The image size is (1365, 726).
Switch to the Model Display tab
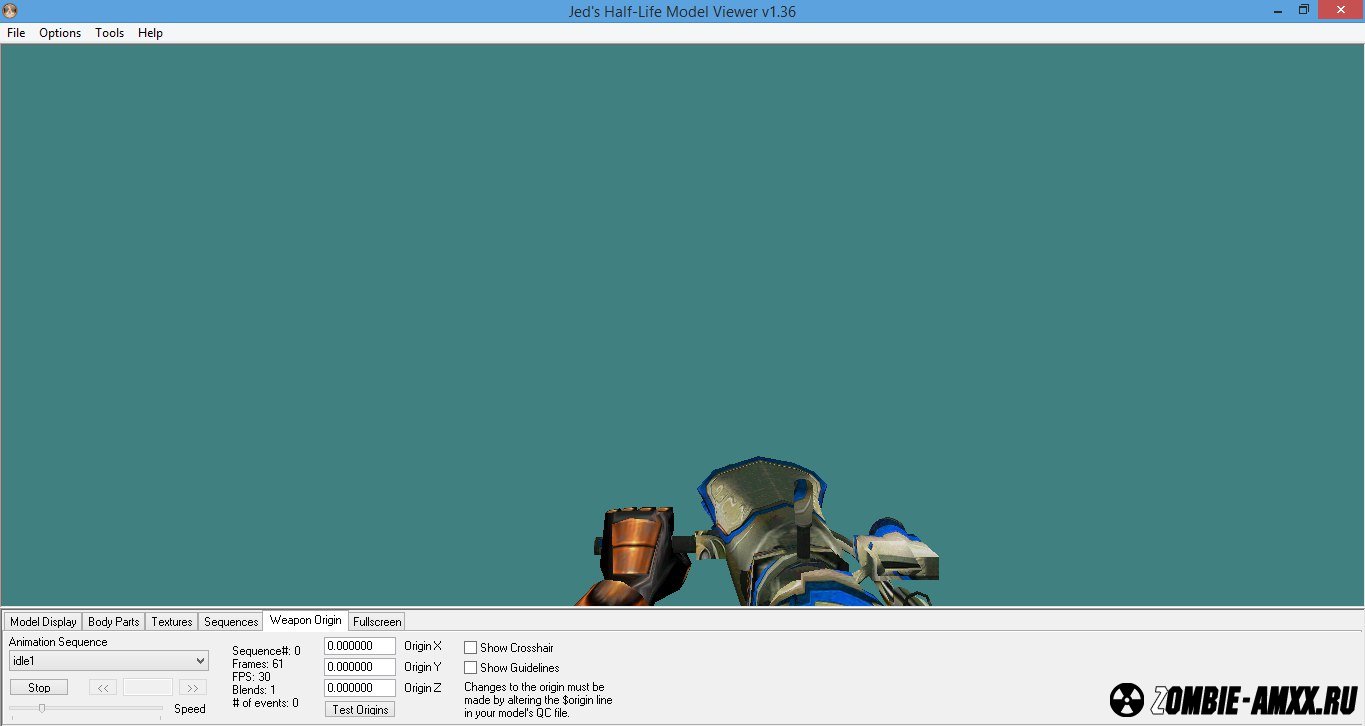click(x=43, y=621)
